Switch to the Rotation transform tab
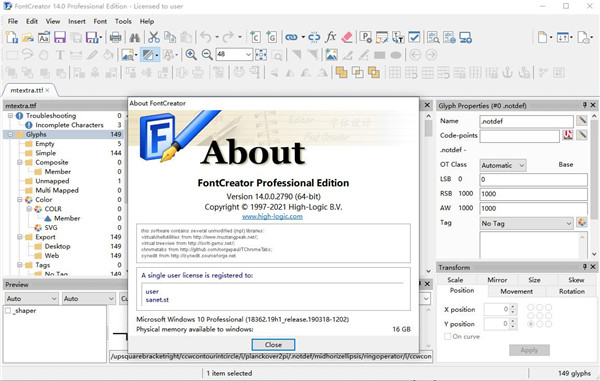This screenshot has width=600, height=381. [x=572, y=291]
